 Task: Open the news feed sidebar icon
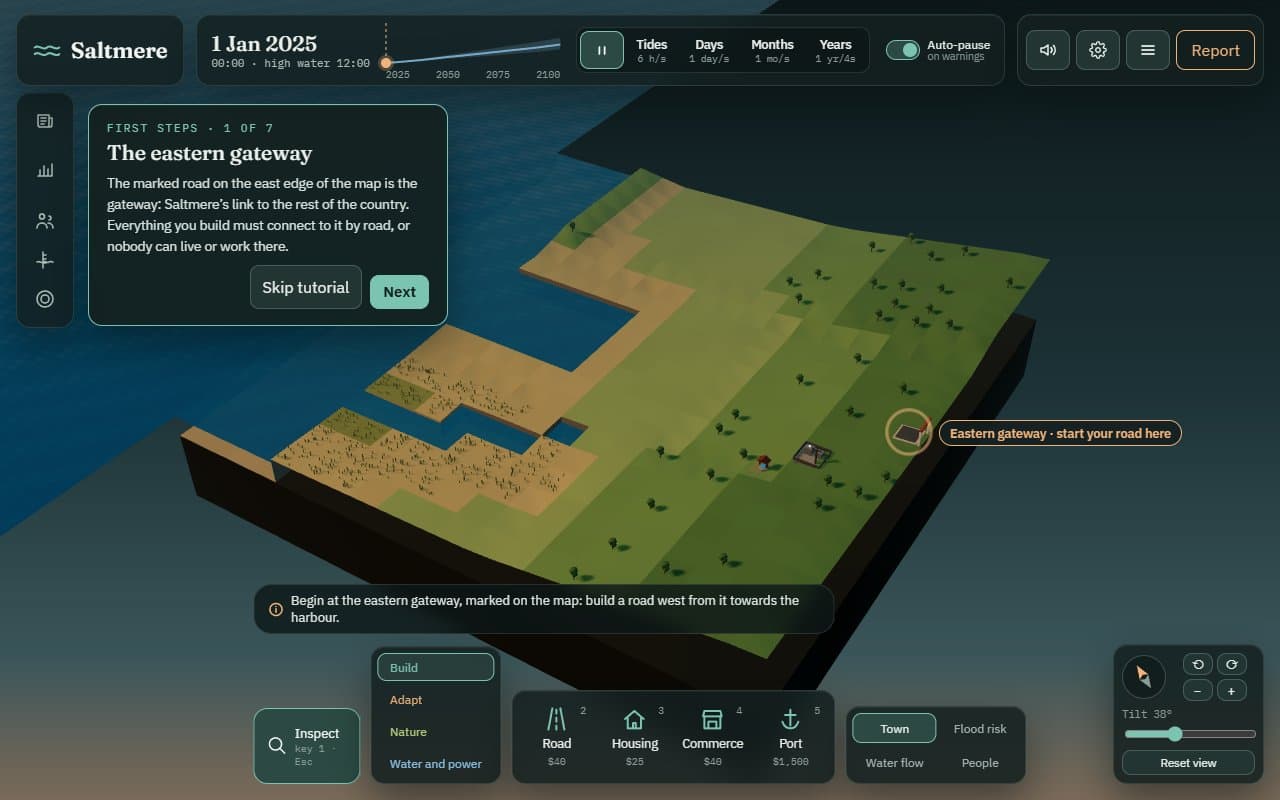point(45,121)
